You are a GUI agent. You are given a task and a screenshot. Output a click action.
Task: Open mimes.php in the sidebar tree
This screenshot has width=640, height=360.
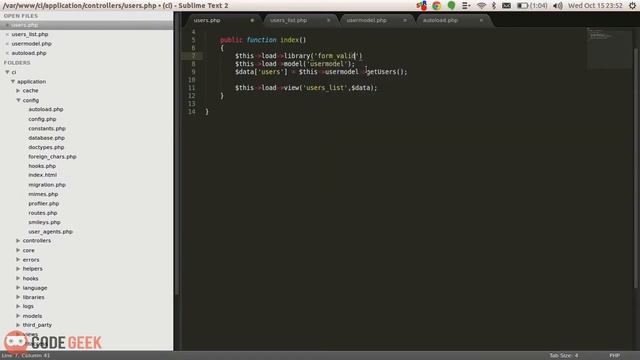(x=43, y=194)
